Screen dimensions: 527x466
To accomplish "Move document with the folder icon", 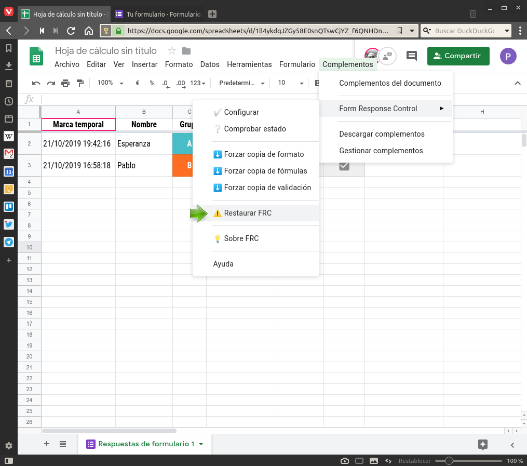I will click(x=186, y=51).
